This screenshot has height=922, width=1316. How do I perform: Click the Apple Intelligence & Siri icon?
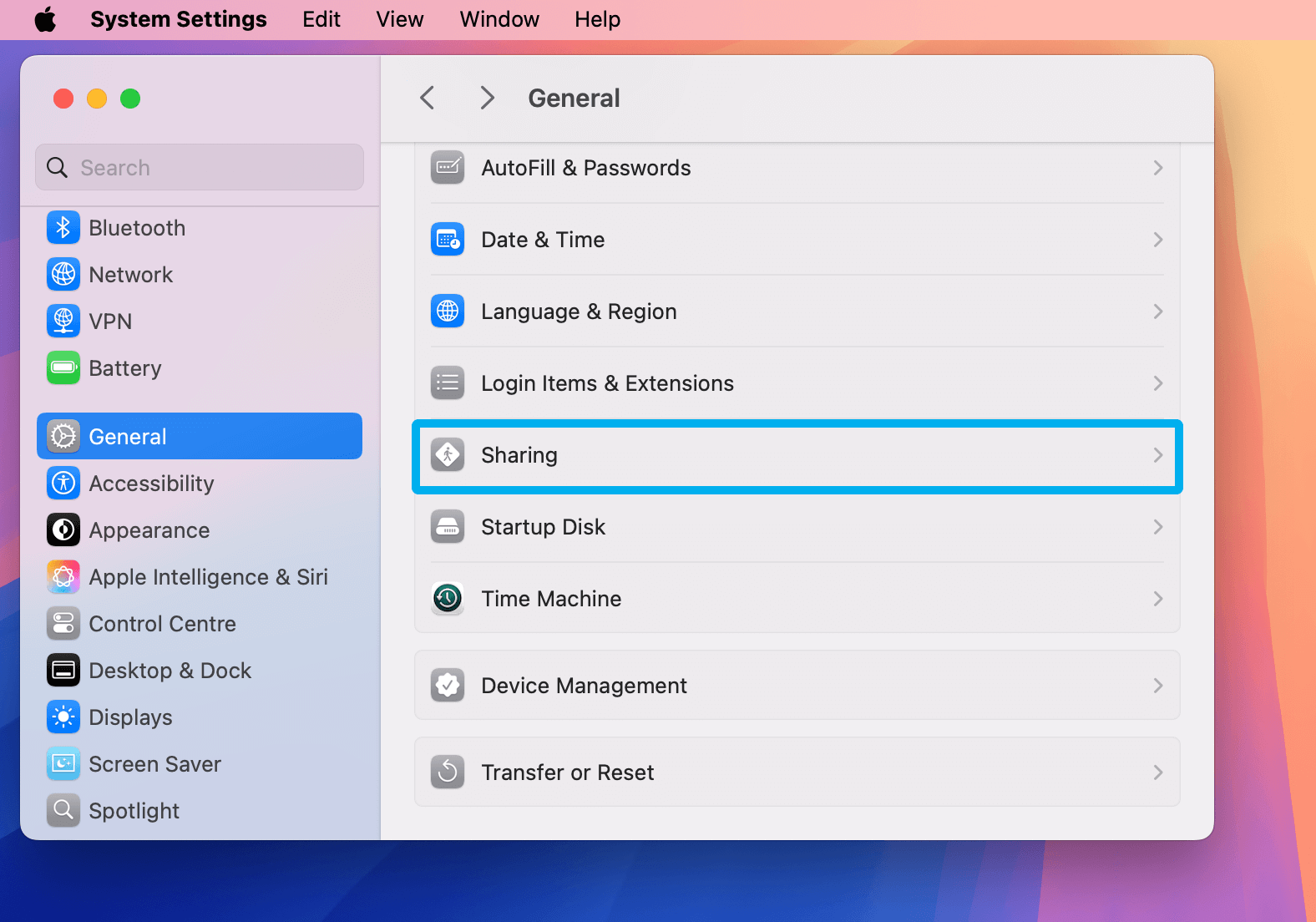(x=63, y=577)
